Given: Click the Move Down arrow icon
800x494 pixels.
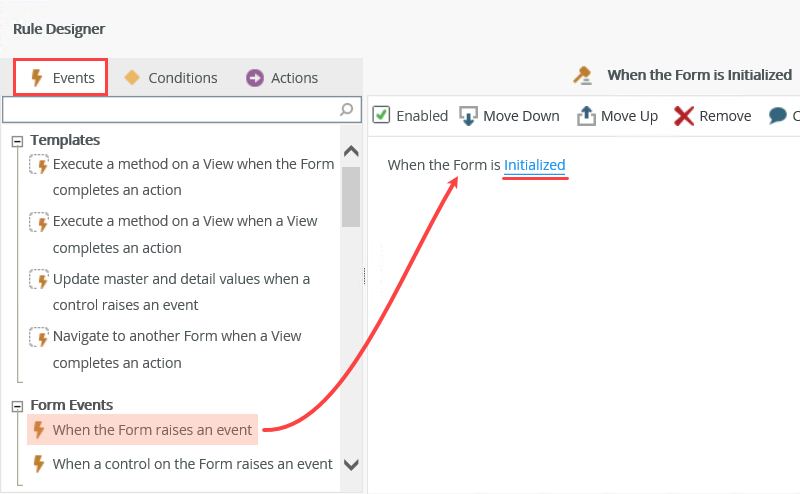Looking at the screenshot, I should pos(468,116).
